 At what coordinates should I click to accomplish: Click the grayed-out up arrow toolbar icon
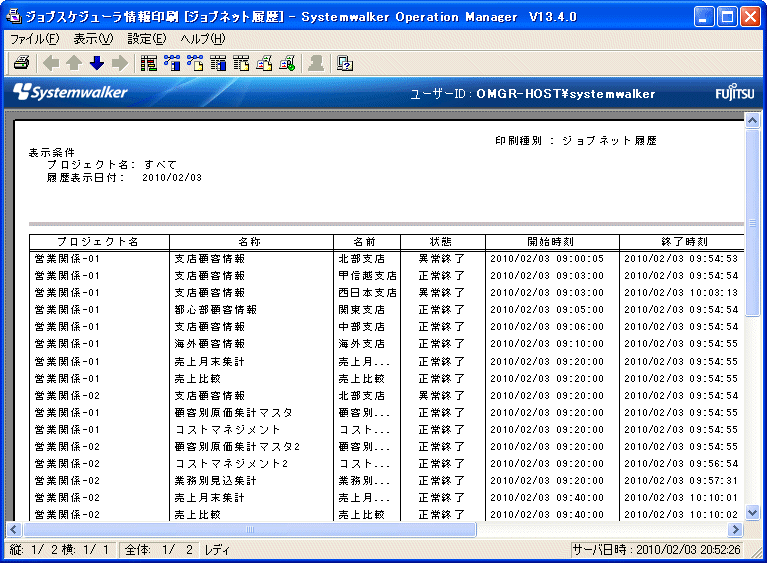[x=74, y=63]
